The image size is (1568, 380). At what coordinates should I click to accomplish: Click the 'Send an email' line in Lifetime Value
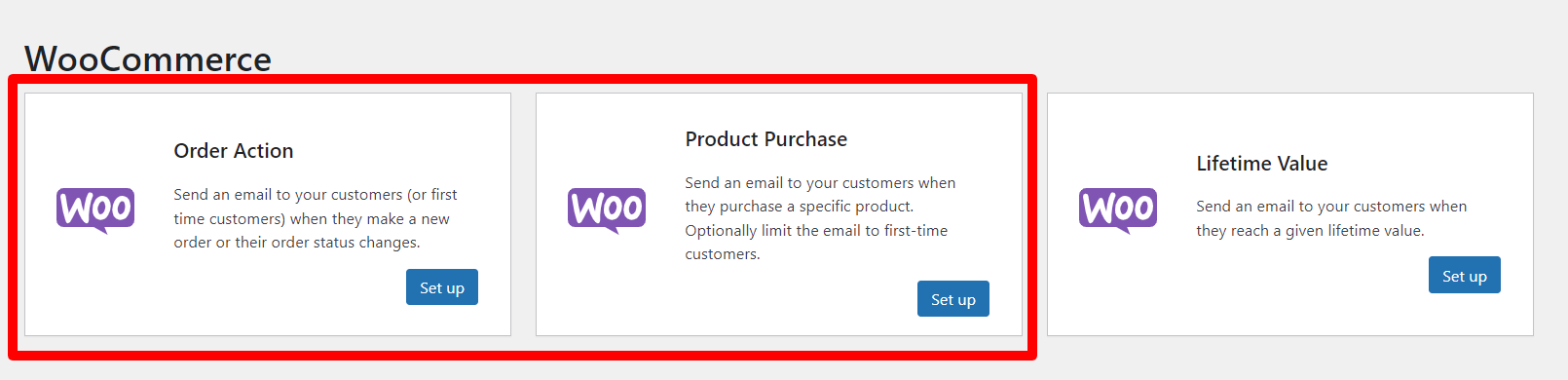pos(1331,207)
